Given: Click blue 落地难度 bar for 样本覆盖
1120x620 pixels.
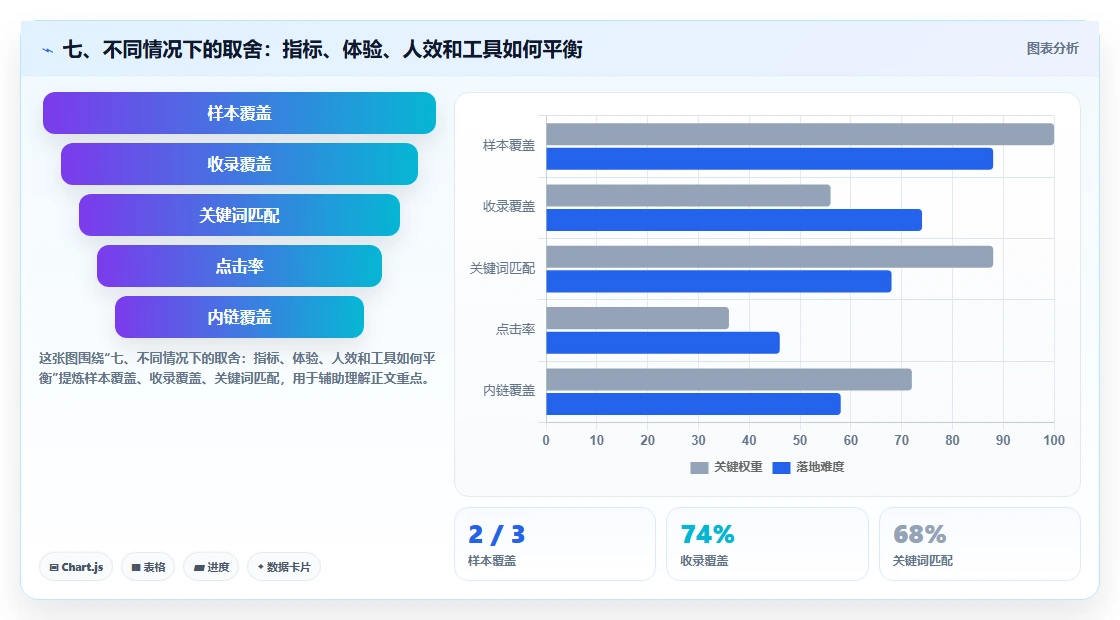Looking at the screenshot, I should click(769, 159).
